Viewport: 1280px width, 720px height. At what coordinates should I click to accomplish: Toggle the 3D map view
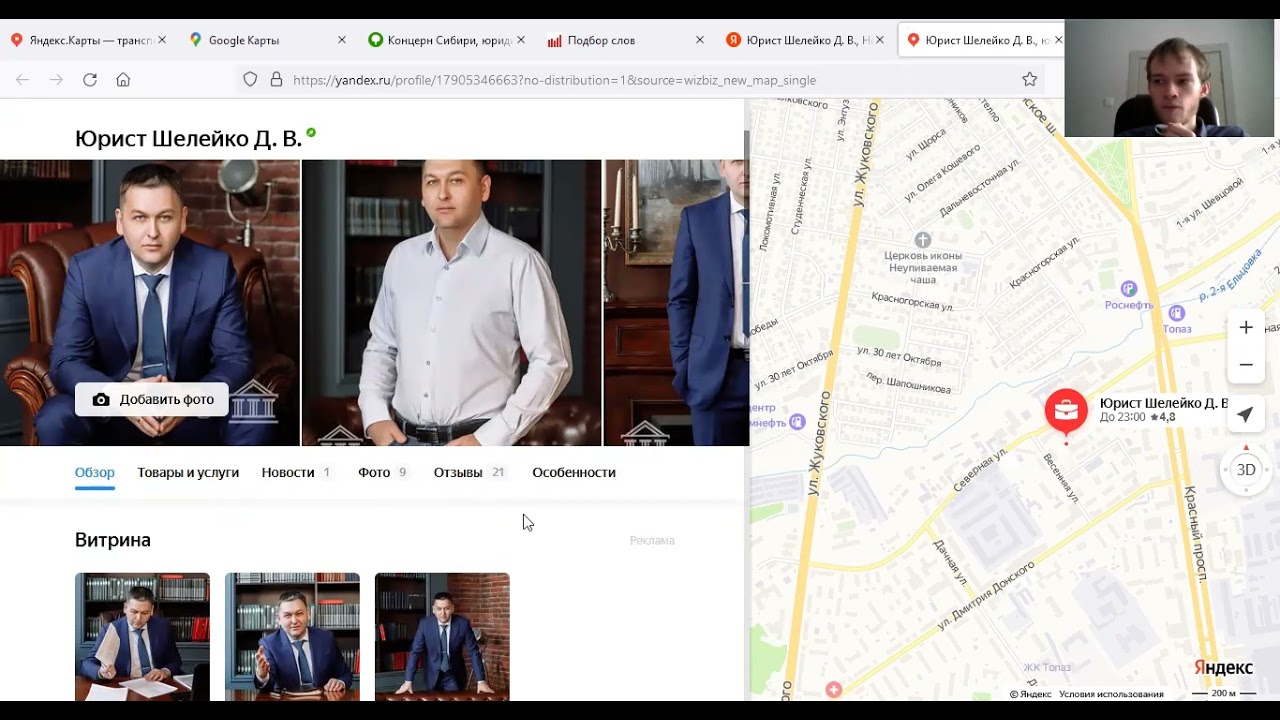[x=1246, y=470]
